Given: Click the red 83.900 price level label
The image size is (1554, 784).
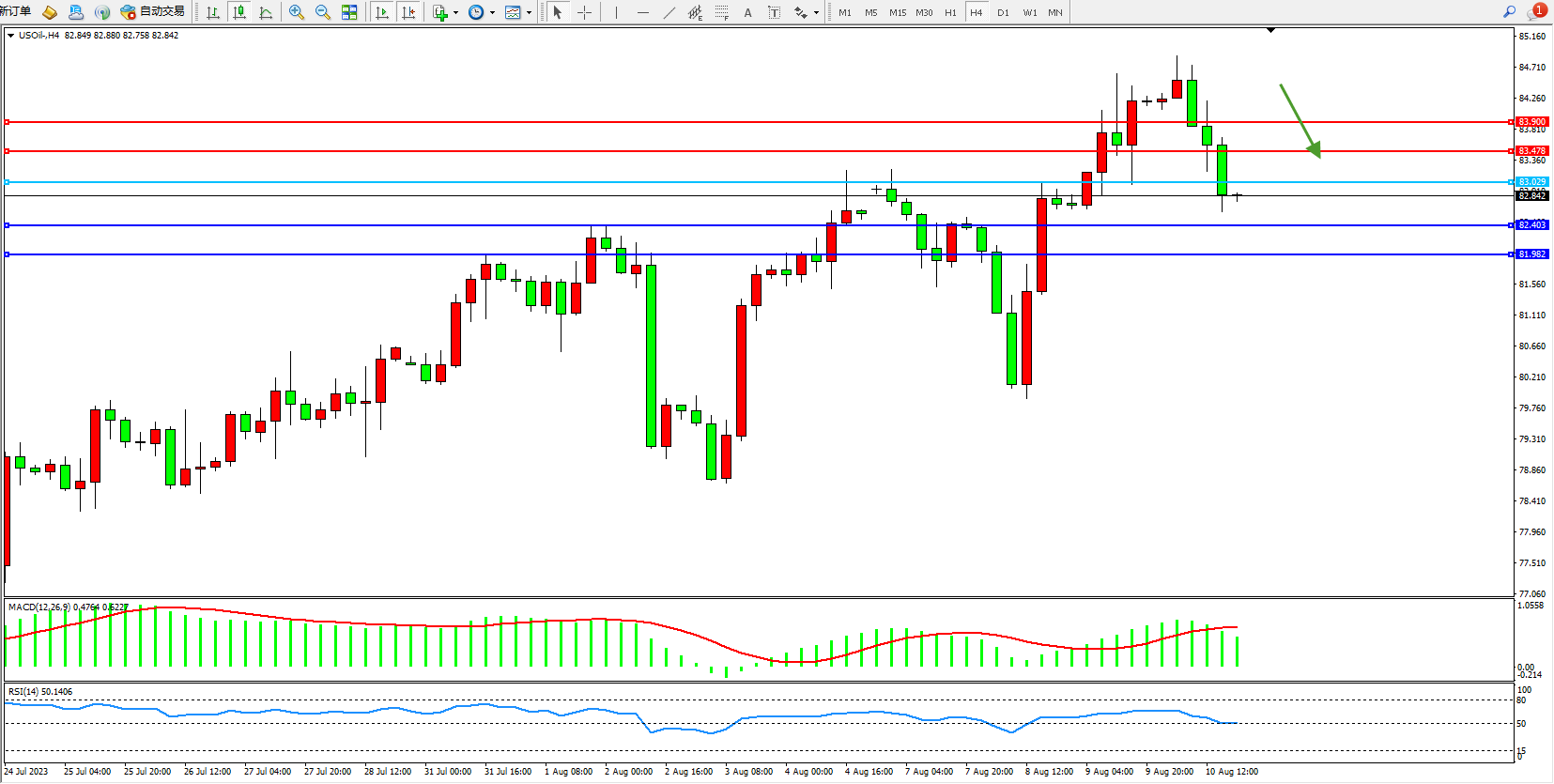Looking at the screenshot, I should coord(1531,122).
